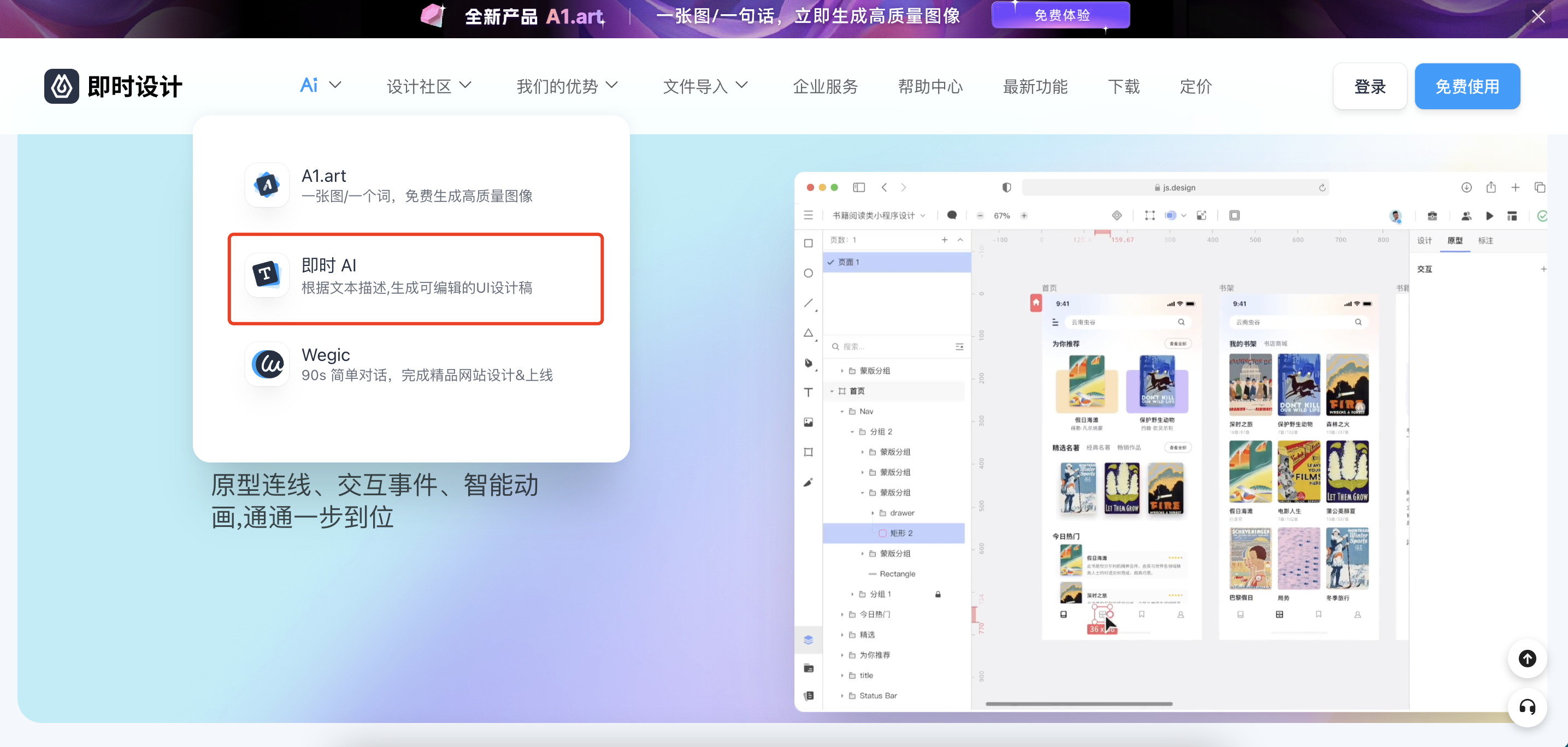The image size is (1568, 747).
Task: Click 免费使用 button in header
Action: tap(1469, 85)
